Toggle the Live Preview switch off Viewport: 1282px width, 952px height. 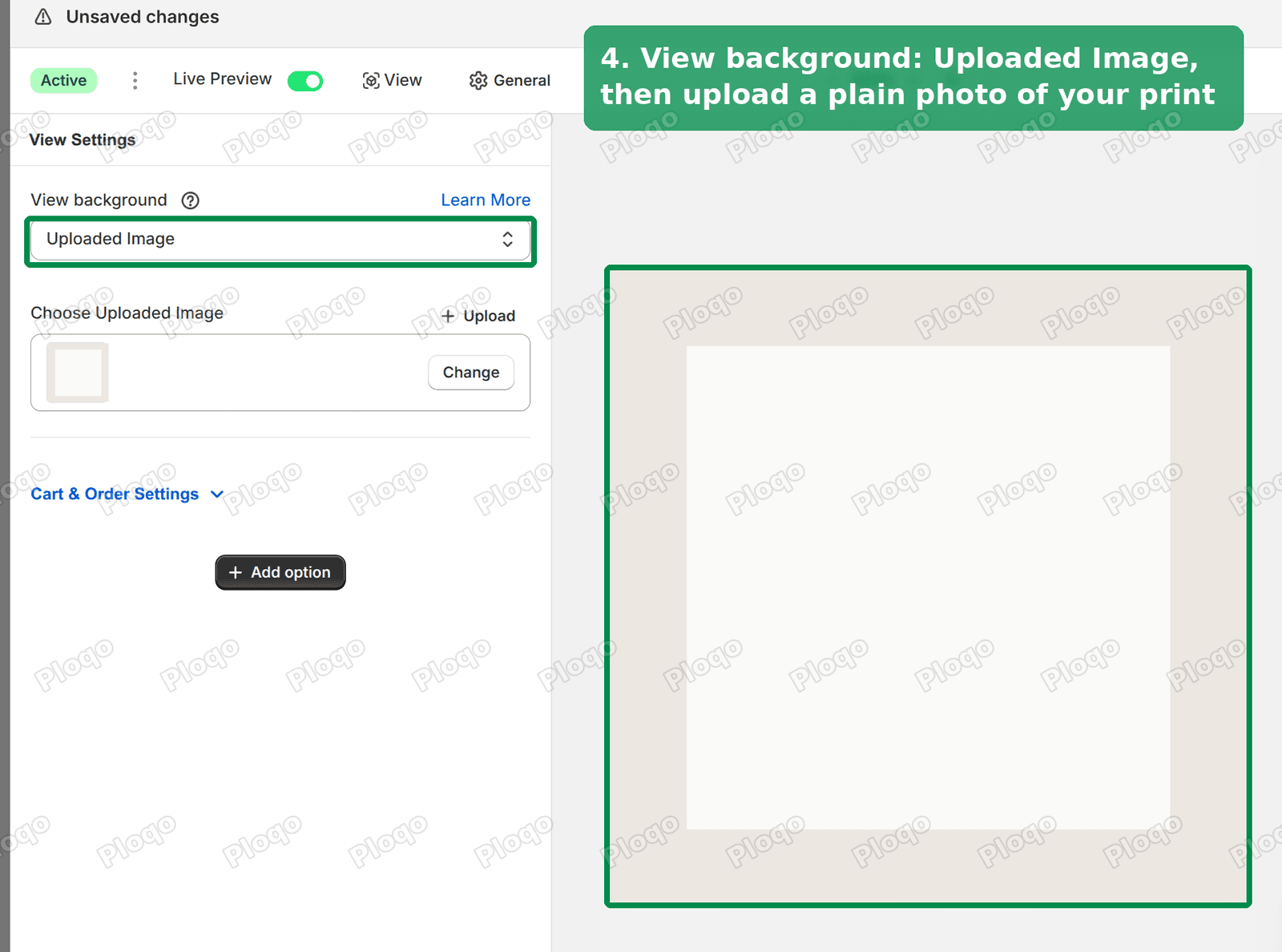(305, 80)
